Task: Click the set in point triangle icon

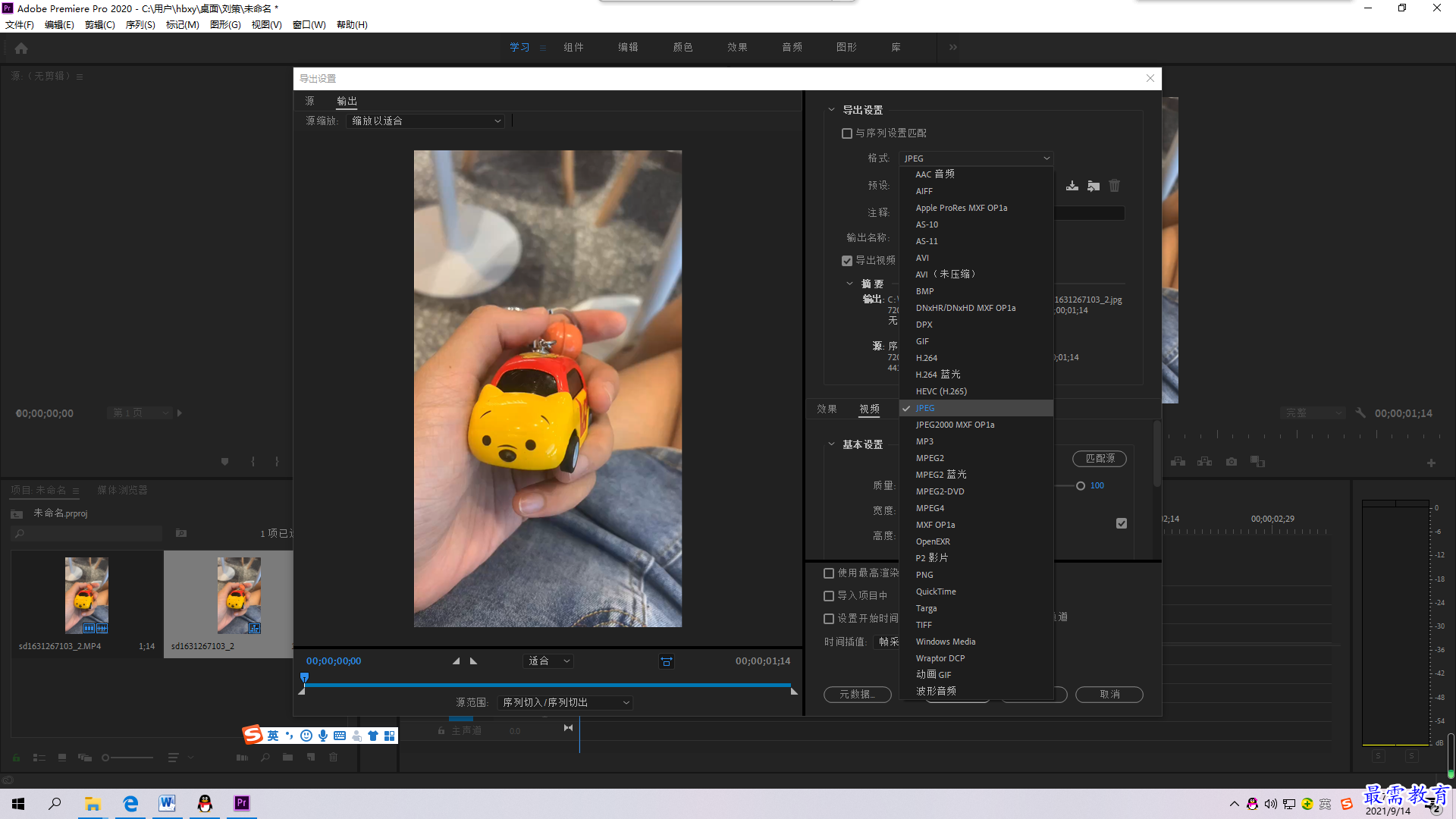Action: (456, 661)
